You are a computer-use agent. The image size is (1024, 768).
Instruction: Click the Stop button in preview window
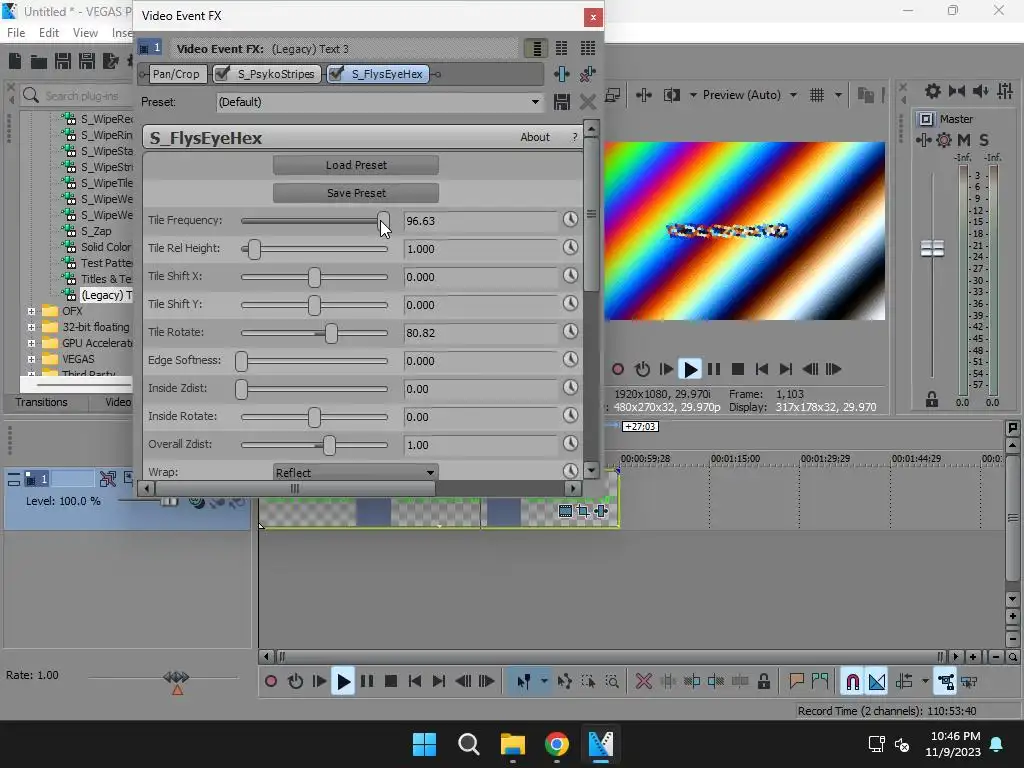pyautogui.click(x=738, y=370)
